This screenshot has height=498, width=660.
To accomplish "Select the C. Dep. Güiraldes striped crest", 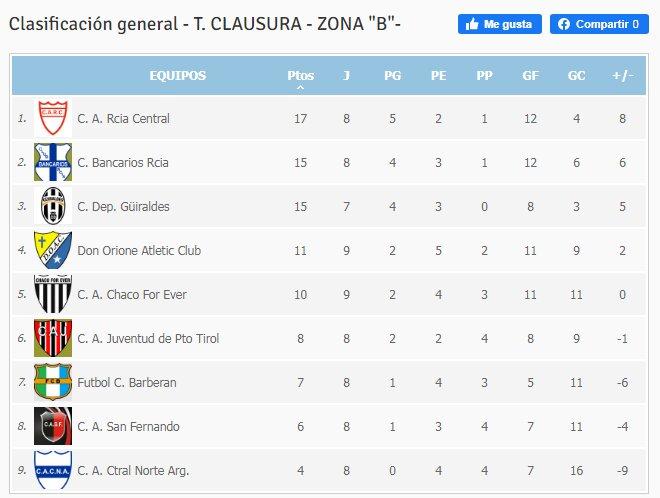I will 53,206.
